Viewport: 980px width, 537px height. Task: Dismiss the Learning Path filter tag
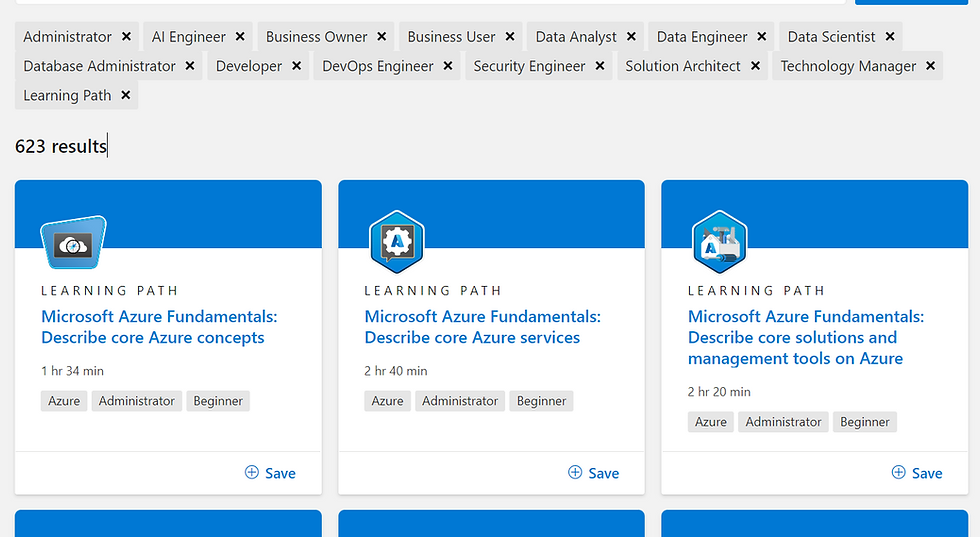(x=126, y=95)
